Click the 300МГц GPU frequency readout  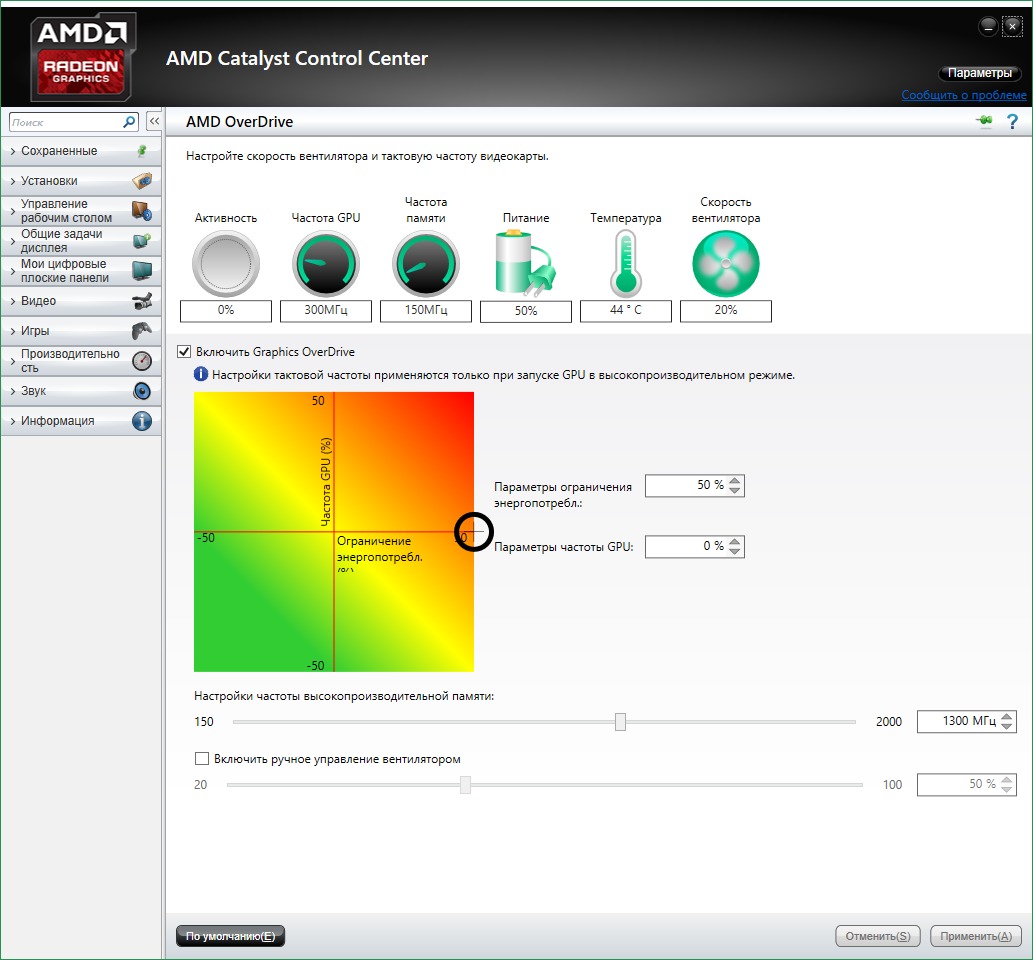coord(326,310)
